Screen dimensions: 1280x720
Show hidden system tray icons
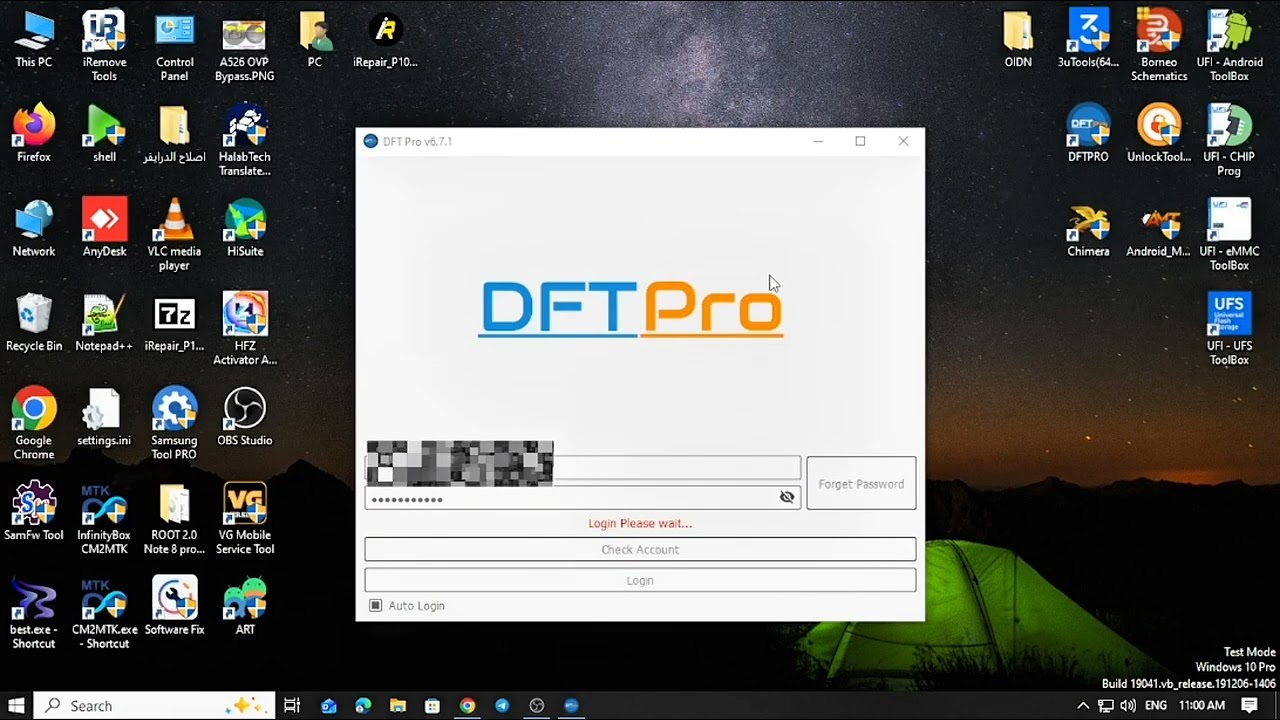tap(1083, 705)
